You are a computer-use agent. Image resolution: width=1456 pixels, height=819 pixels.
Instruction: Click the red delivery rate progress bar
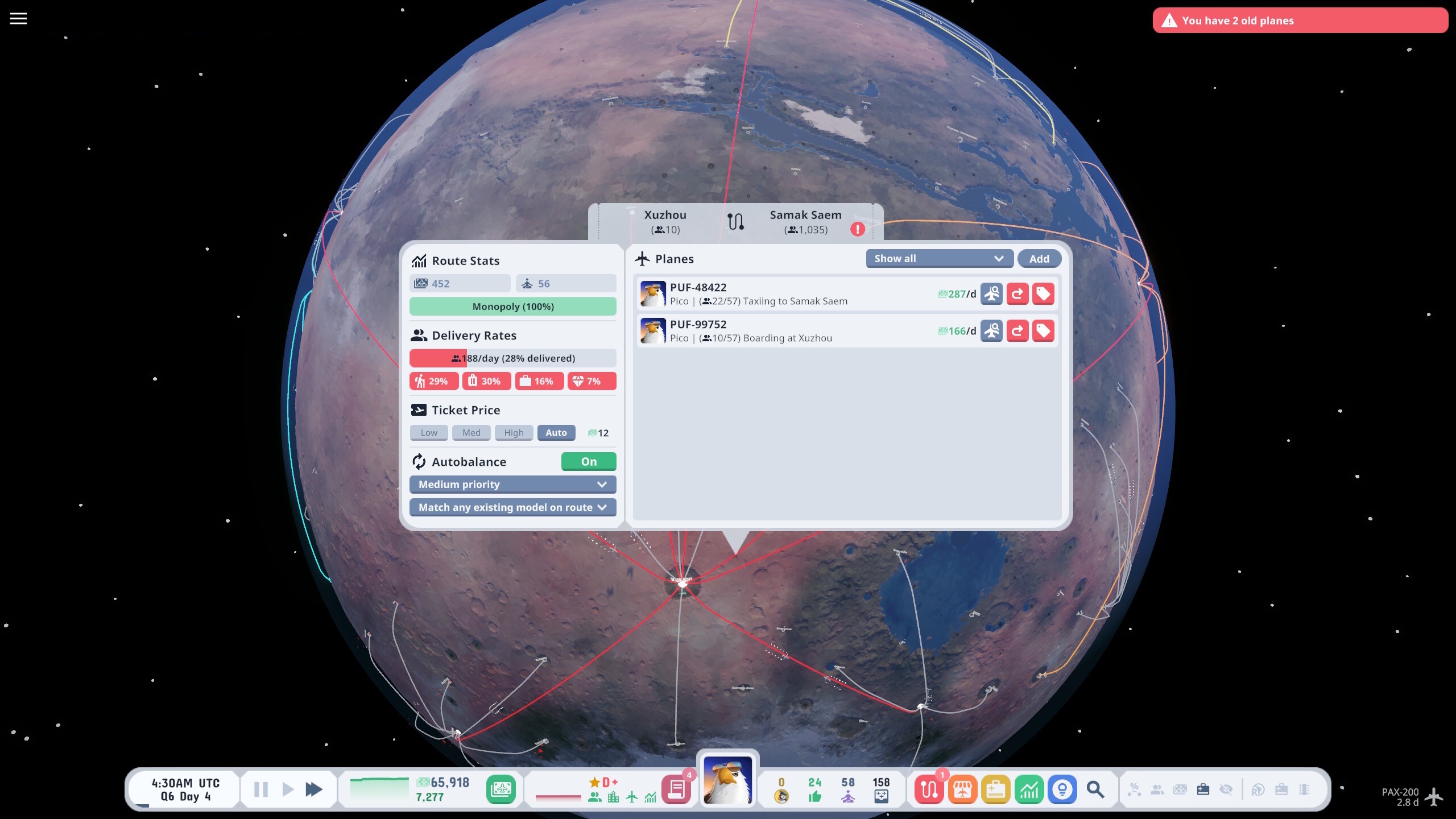coord(512,358)
